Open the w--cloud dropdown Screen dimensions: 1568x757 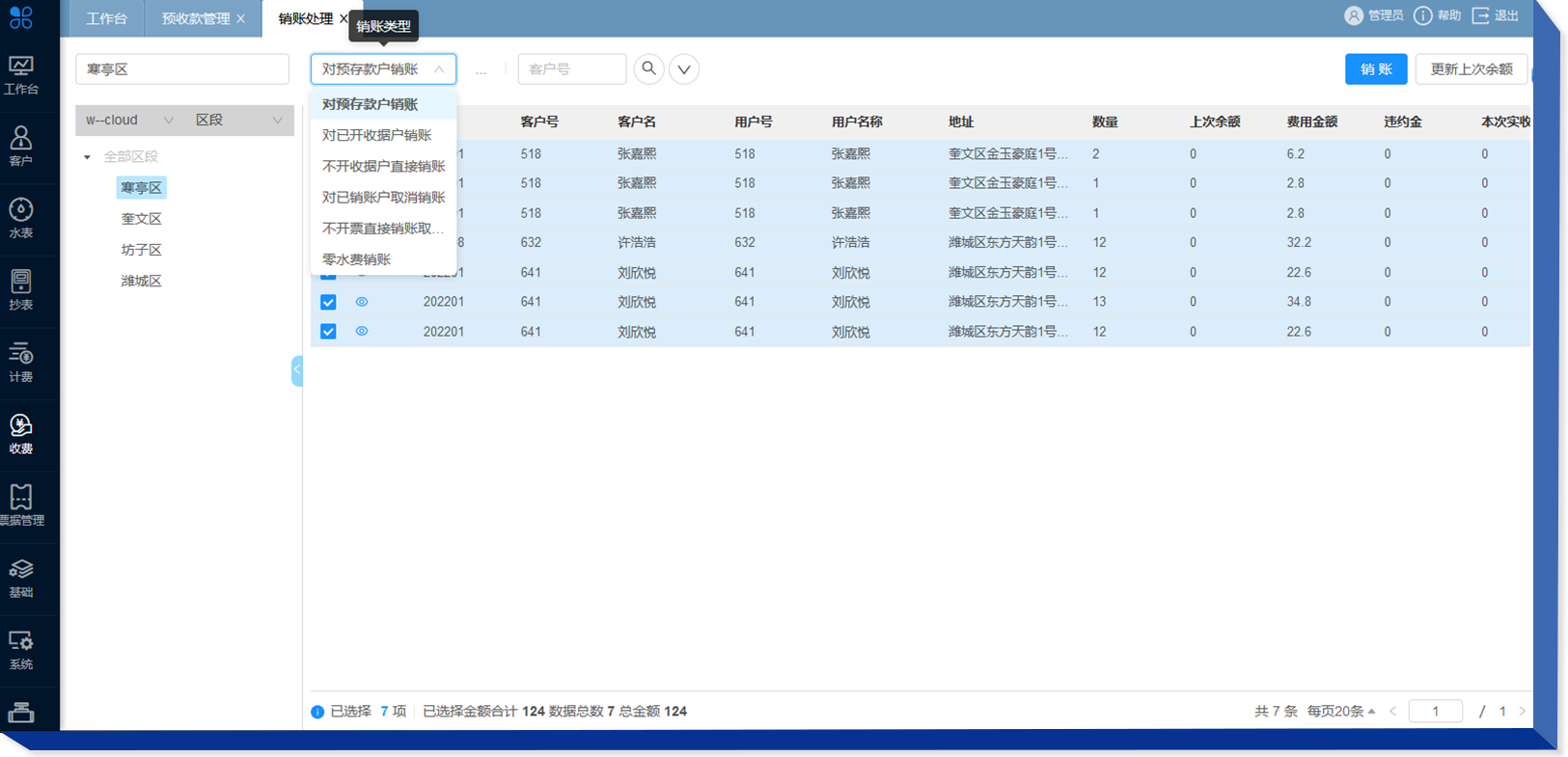point(129,120)
